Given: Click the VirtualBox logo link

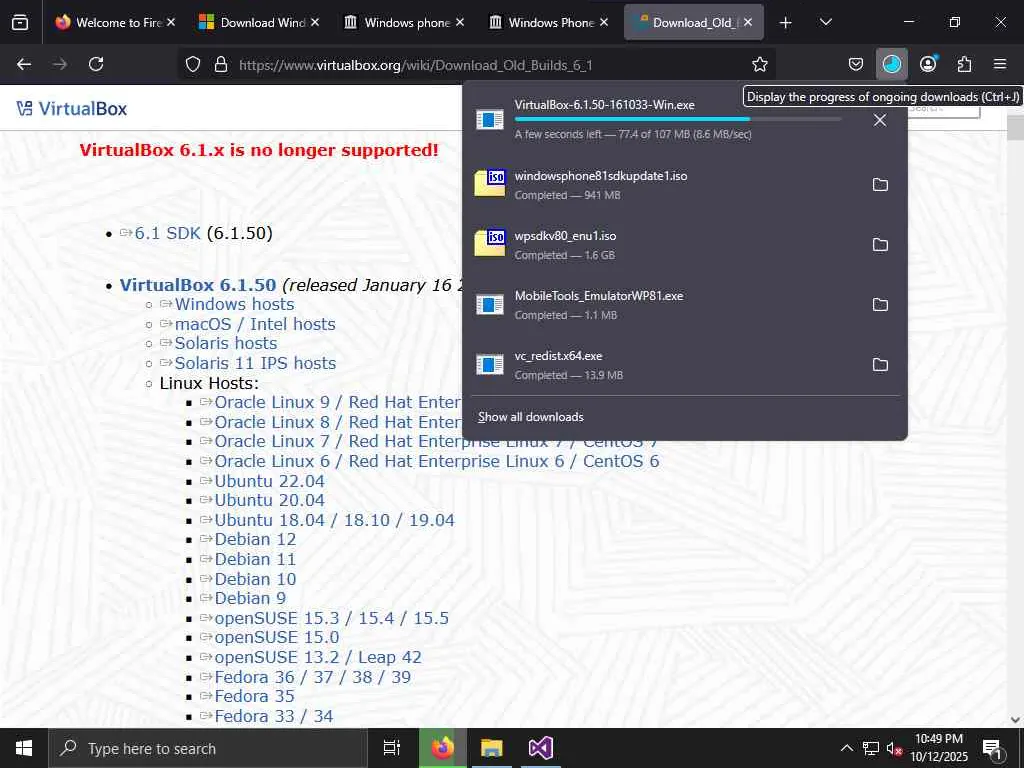Looking at the screenshot, I should pos(71,108).
